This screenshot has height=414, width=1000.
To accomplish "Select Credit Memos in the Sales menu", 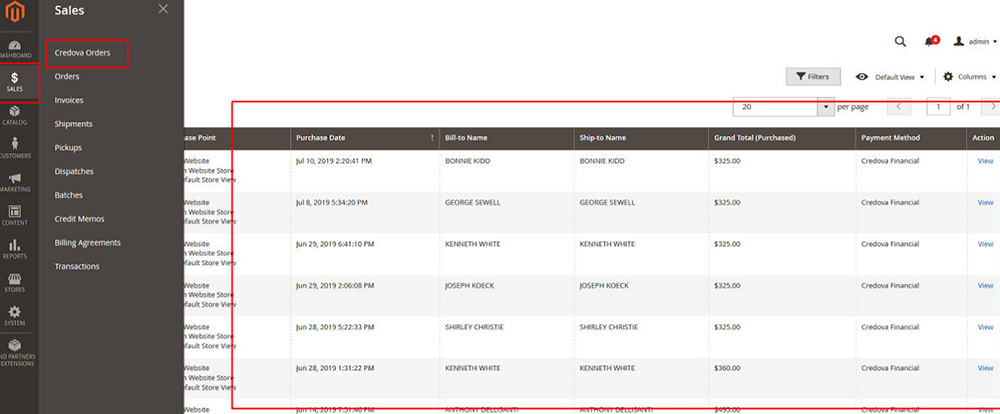I will 79,219.
